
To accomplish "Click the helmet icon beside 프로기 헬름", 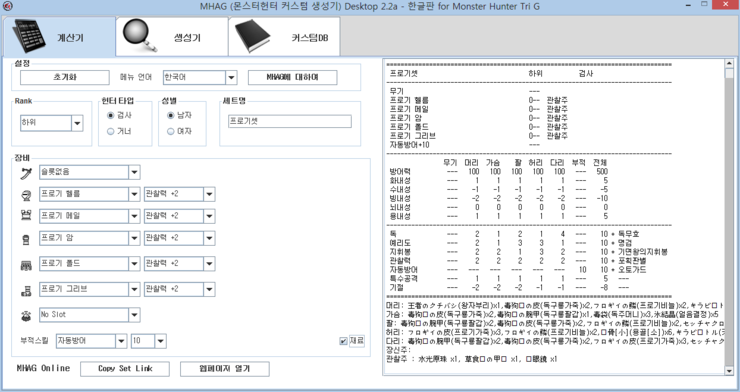I will tap(26, 195).
